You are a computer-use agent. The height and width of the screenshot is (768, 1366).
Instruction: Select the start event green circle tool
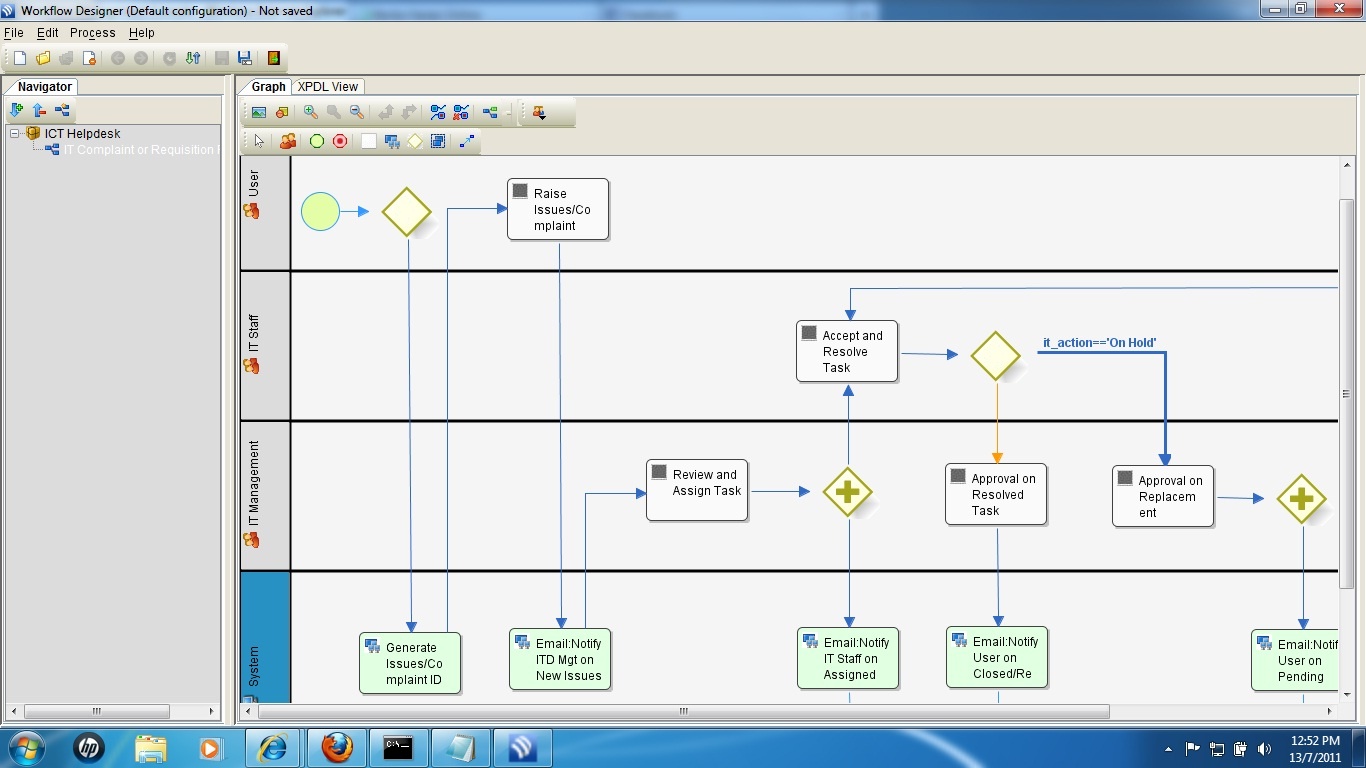[x=317, y=142]
